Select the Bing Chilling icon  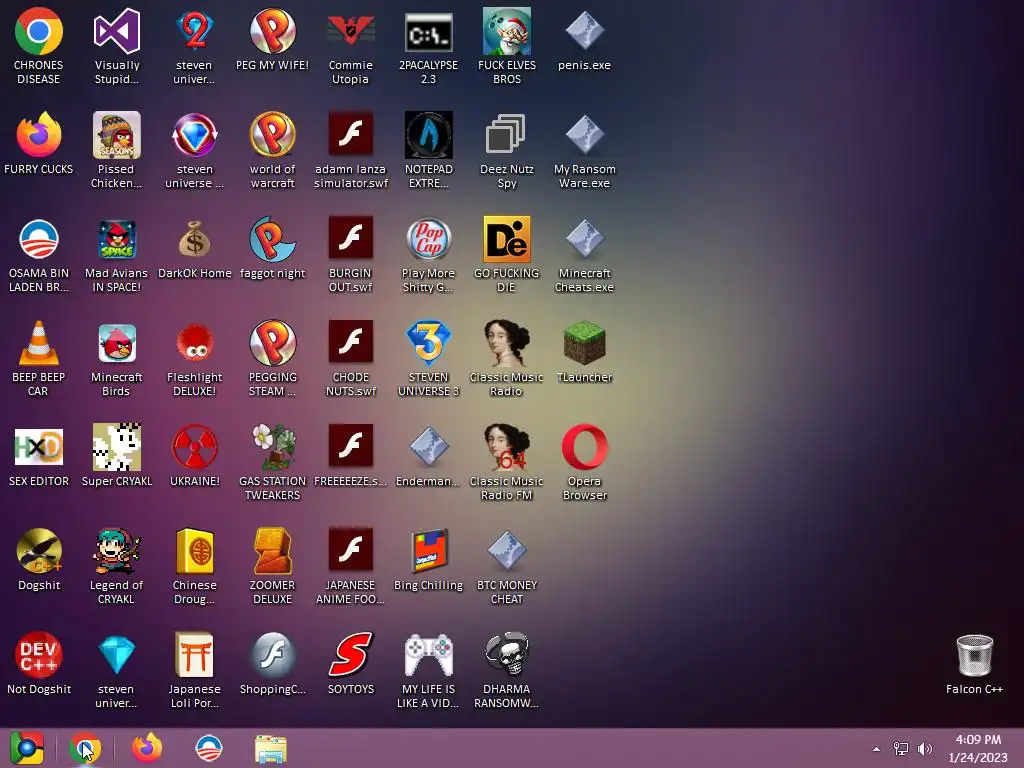point(428,551)
